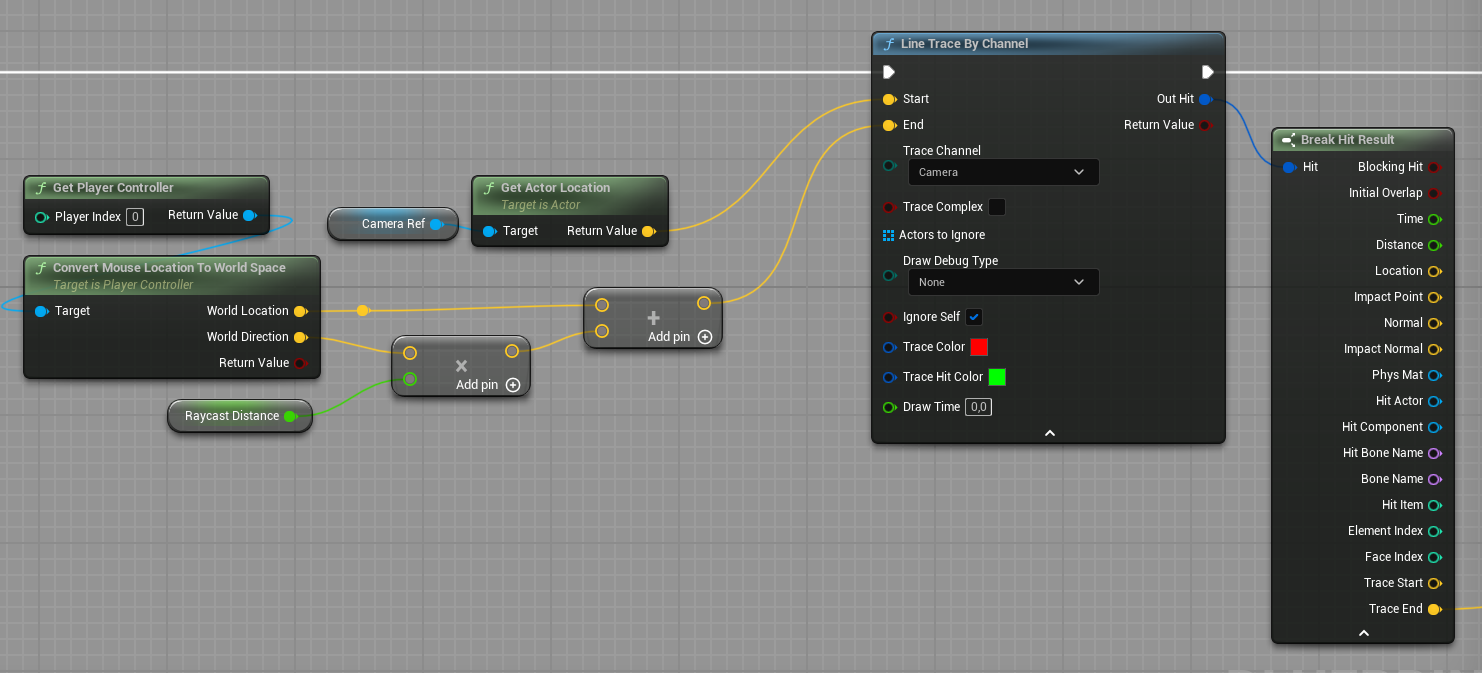Viewport: 1482px width, 673px height.
Task: Click the World Direction output pin
Action: coord(300,337)
